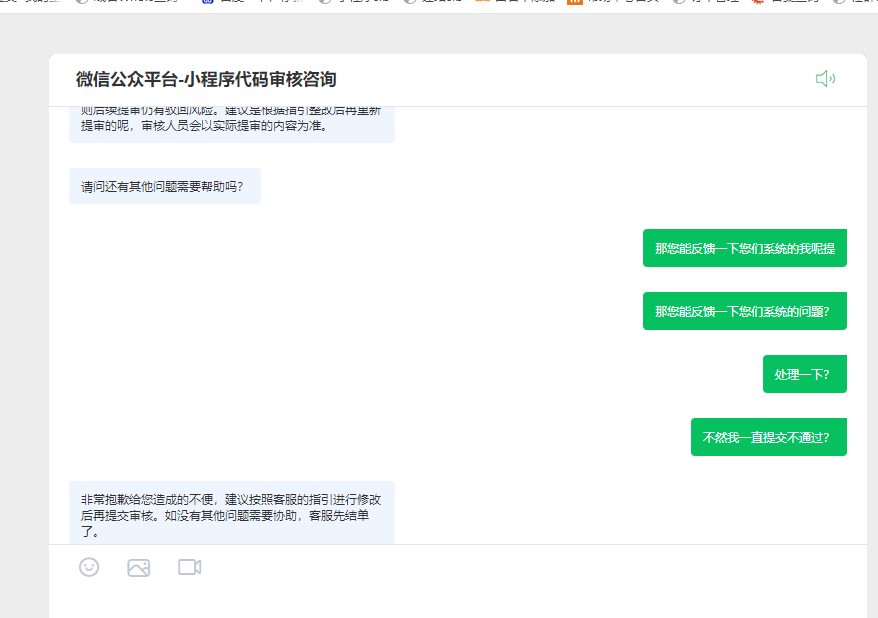The image size is (878, 618).
Task: Click the message containing 审核人员会以实际提审的内容为准
Action: coord(232,124)
